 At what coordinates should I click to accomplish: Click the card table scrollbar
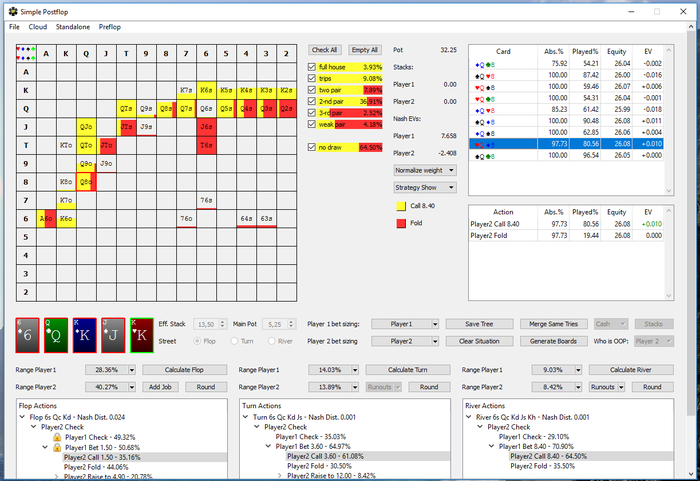pyautogui.click(x=668, y=120)
